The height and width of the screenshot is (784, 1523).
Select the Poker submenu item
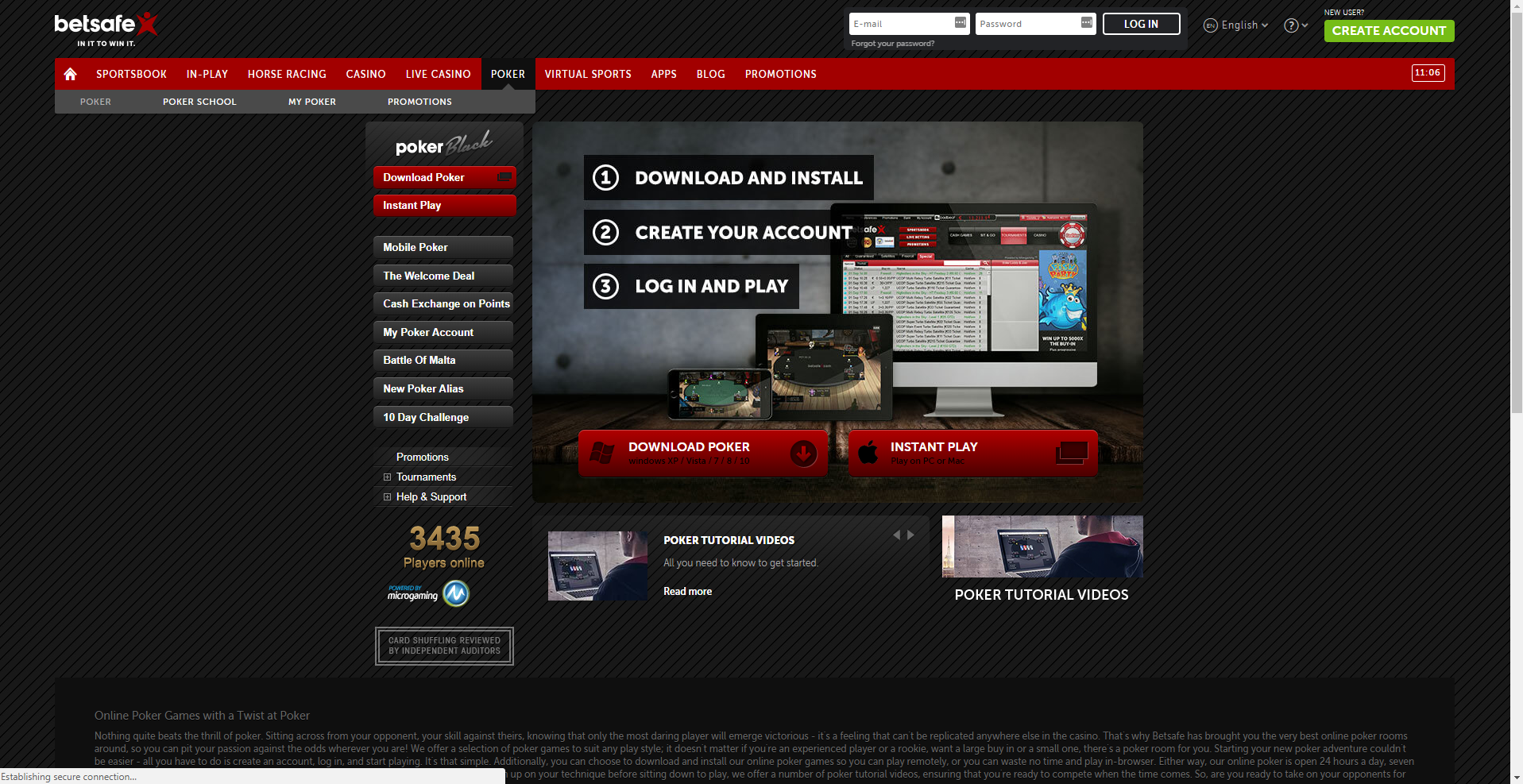(95, 102)
